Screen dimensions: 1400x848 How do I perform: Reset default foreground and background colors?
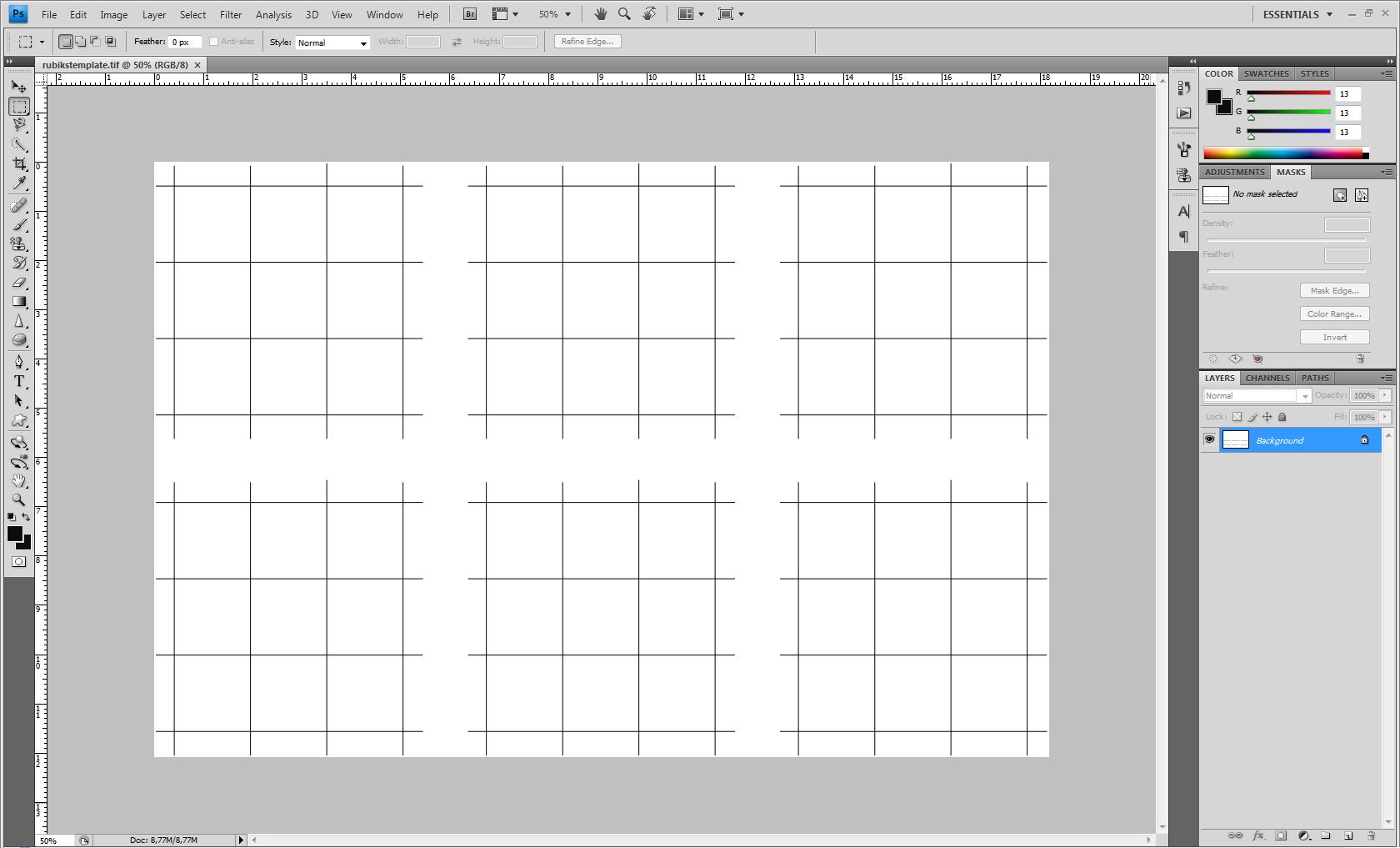(12, 517)
